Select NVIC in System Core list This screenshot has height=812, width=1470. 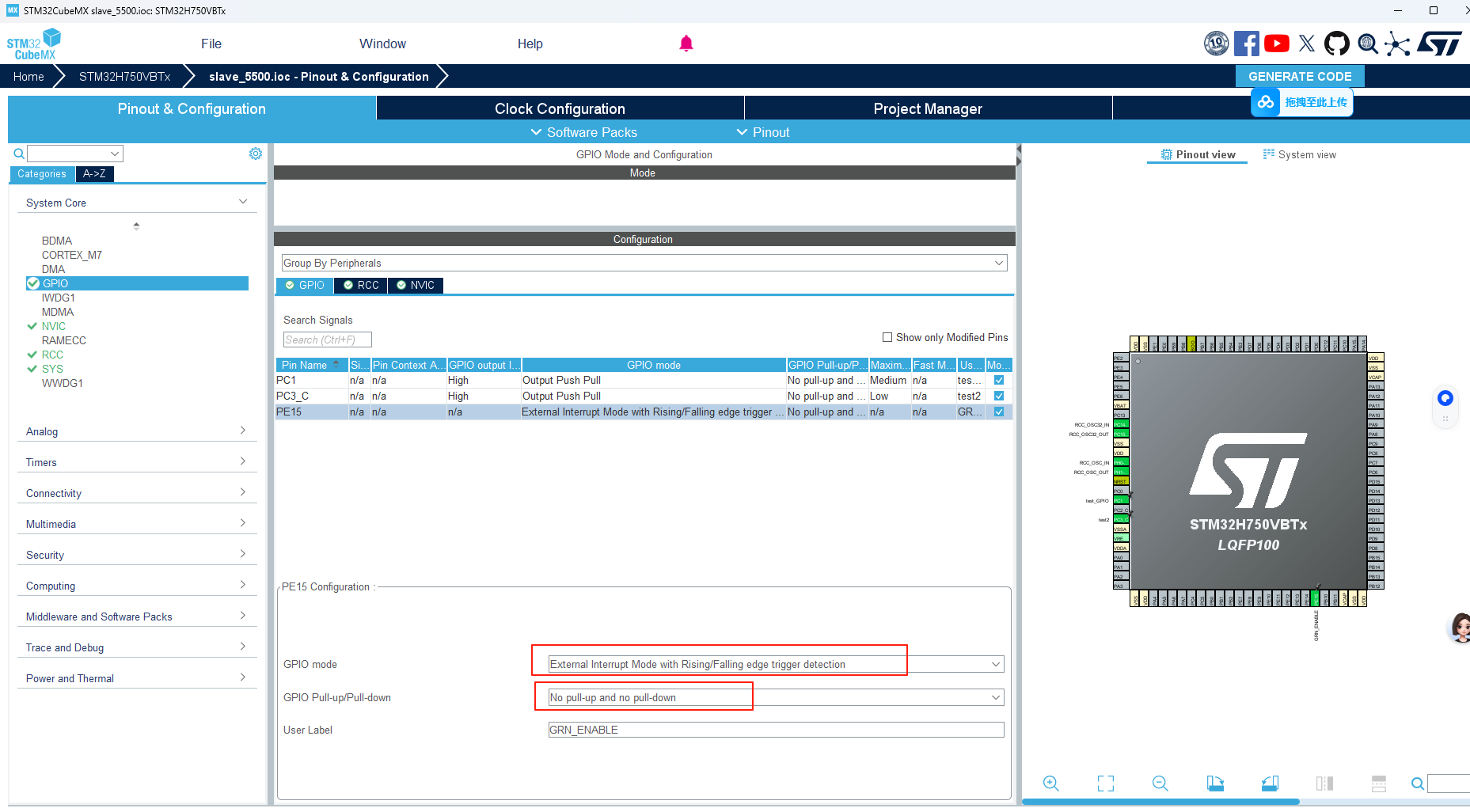[54, 326]
